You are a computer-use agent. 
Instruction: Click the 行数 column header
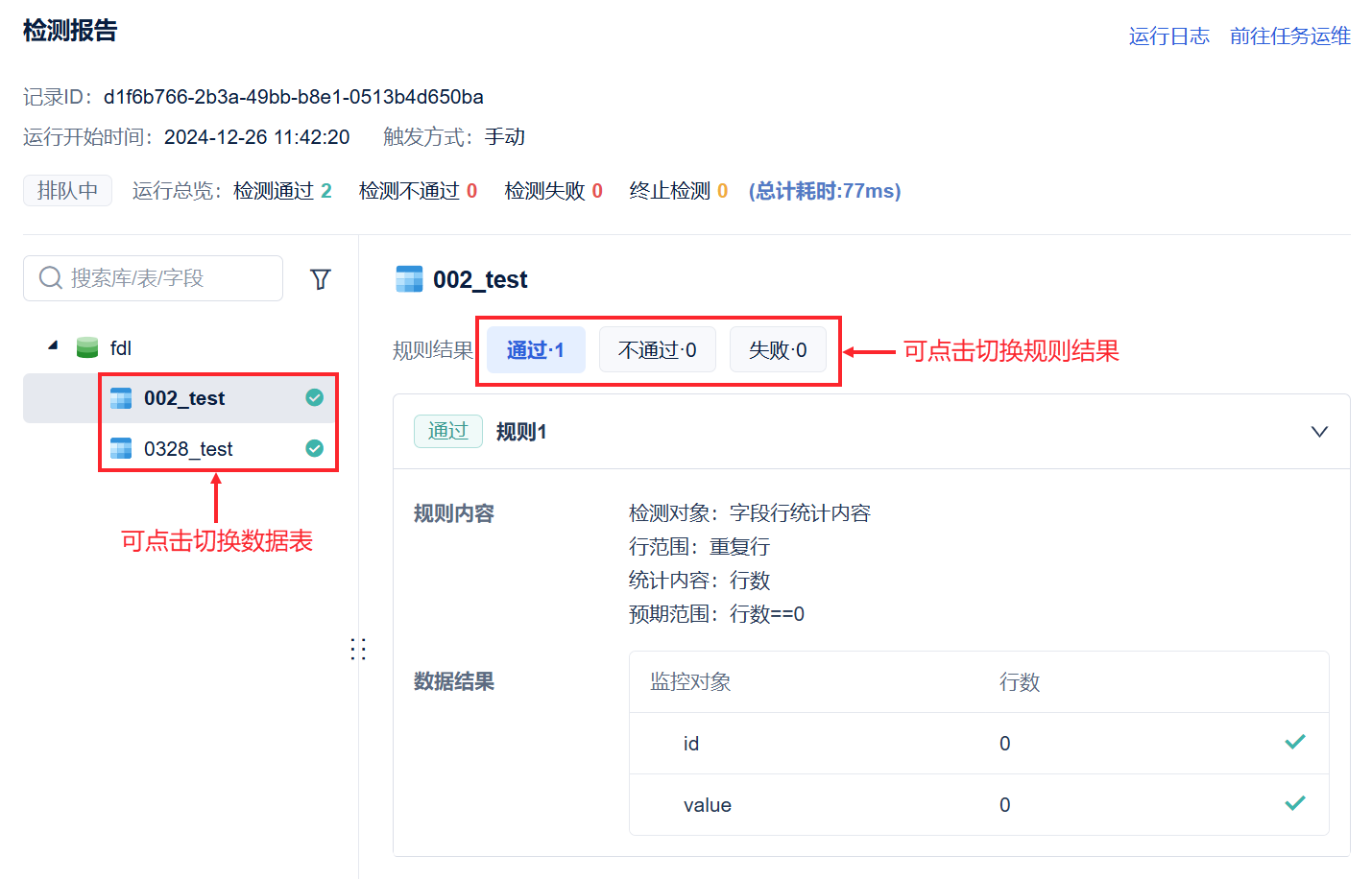click(1020, 682)
